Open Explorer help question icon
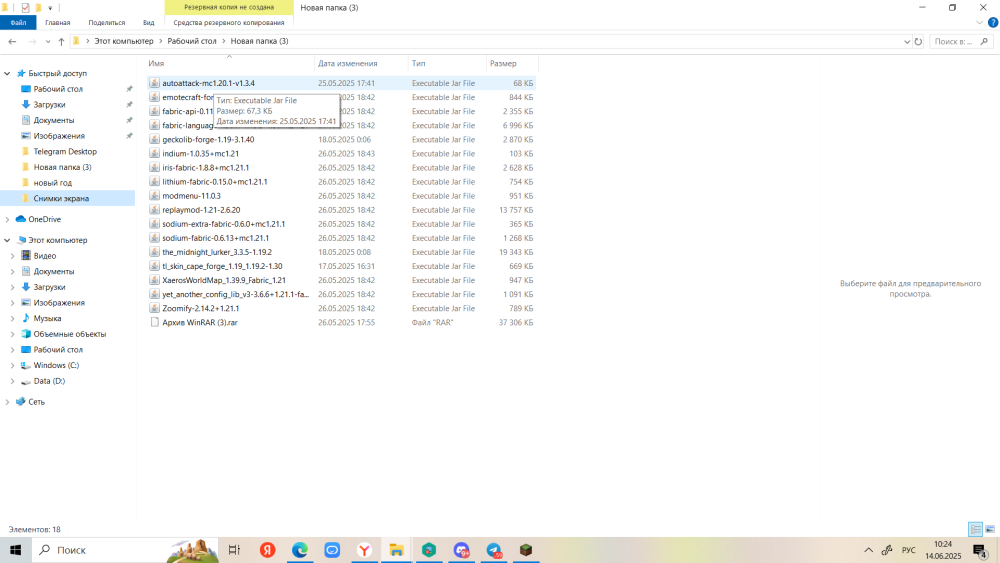Screen dimensions: 1000x563 (x=992, y=22)
